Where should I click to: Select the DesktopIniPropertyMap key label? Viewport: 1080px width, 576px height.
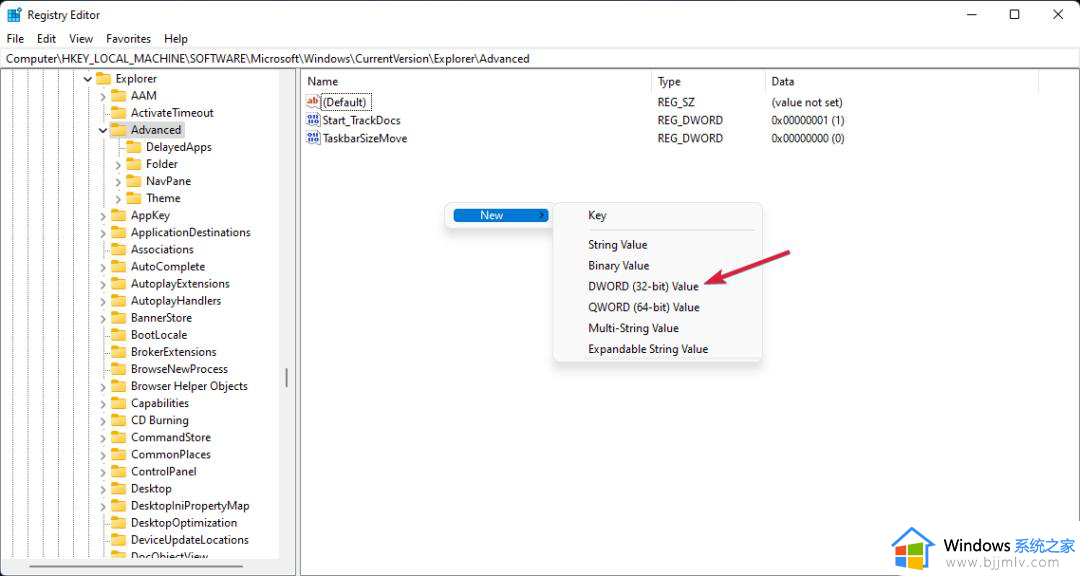[x=190, y=506]
